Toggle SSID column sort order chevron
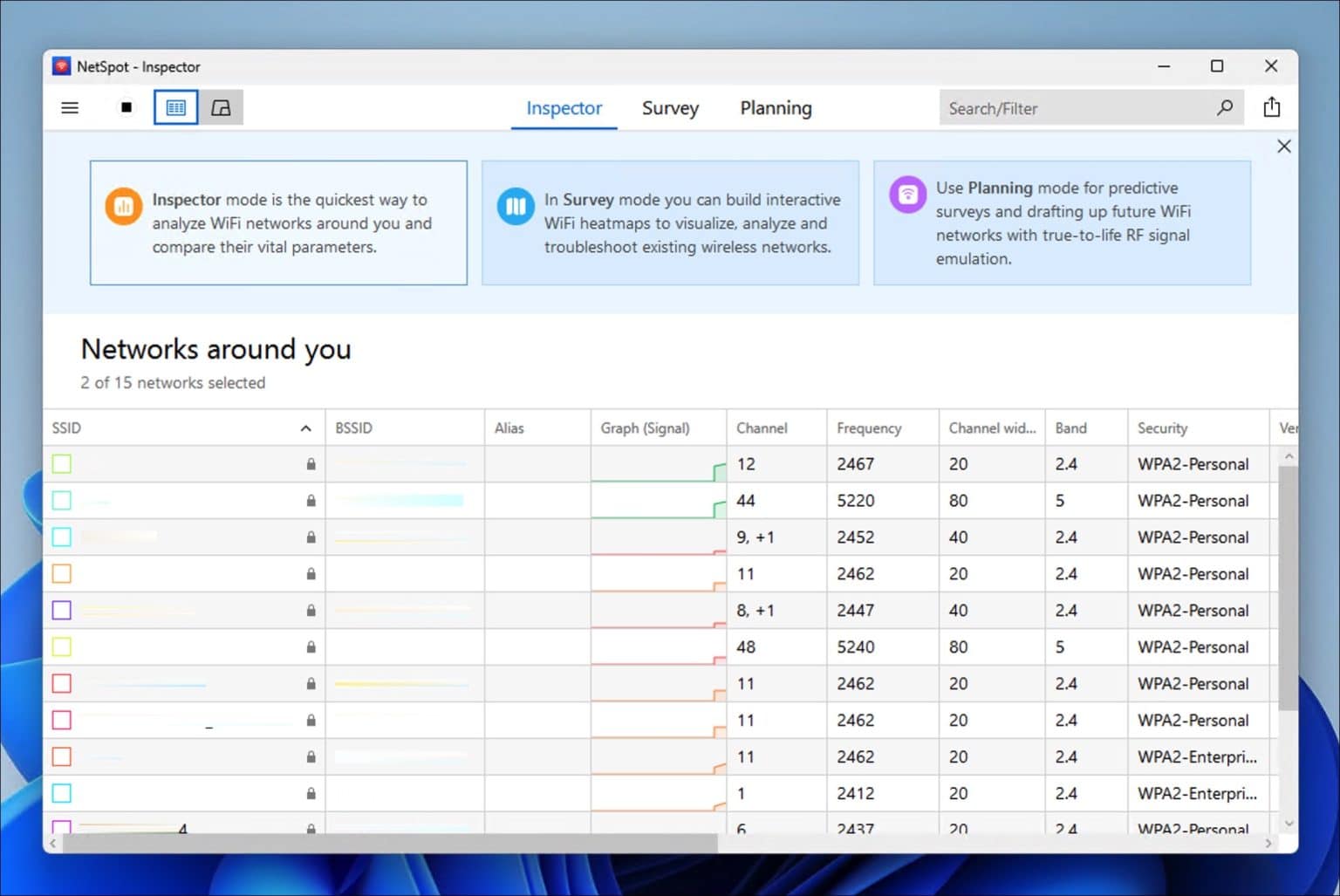Screen dimensions: 1340x896 pyautogui.click(x=305, y=427)
